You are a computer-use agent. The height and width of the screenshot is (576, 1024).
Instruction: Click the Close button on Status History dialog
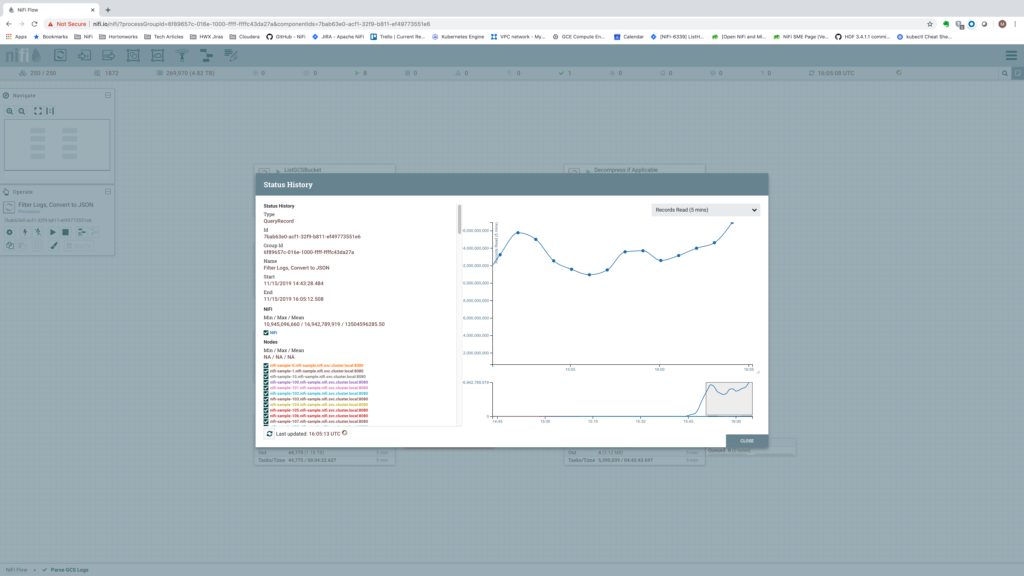point(745,440)
